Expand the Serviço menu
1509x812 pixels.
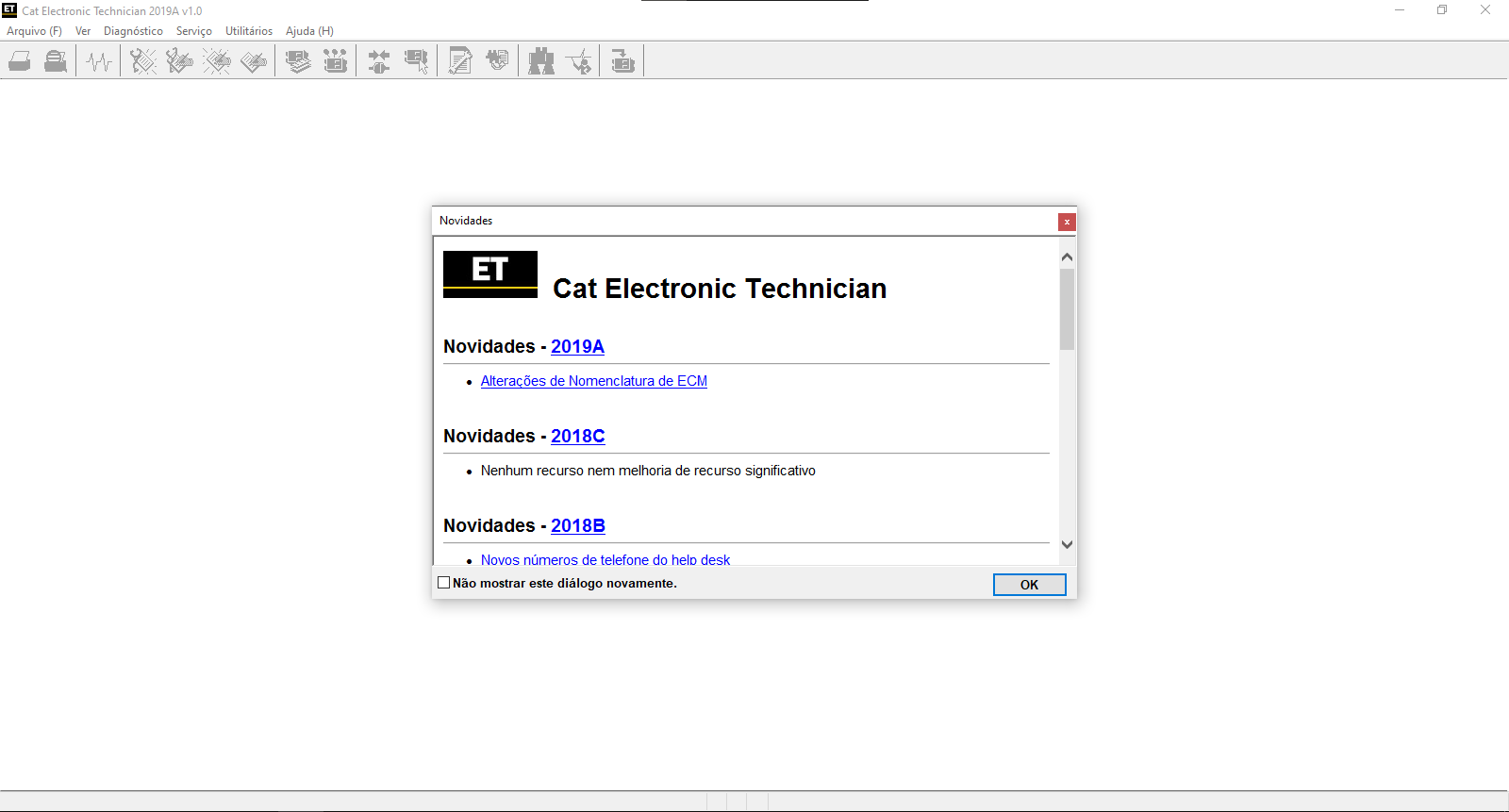tap(193, 31)
